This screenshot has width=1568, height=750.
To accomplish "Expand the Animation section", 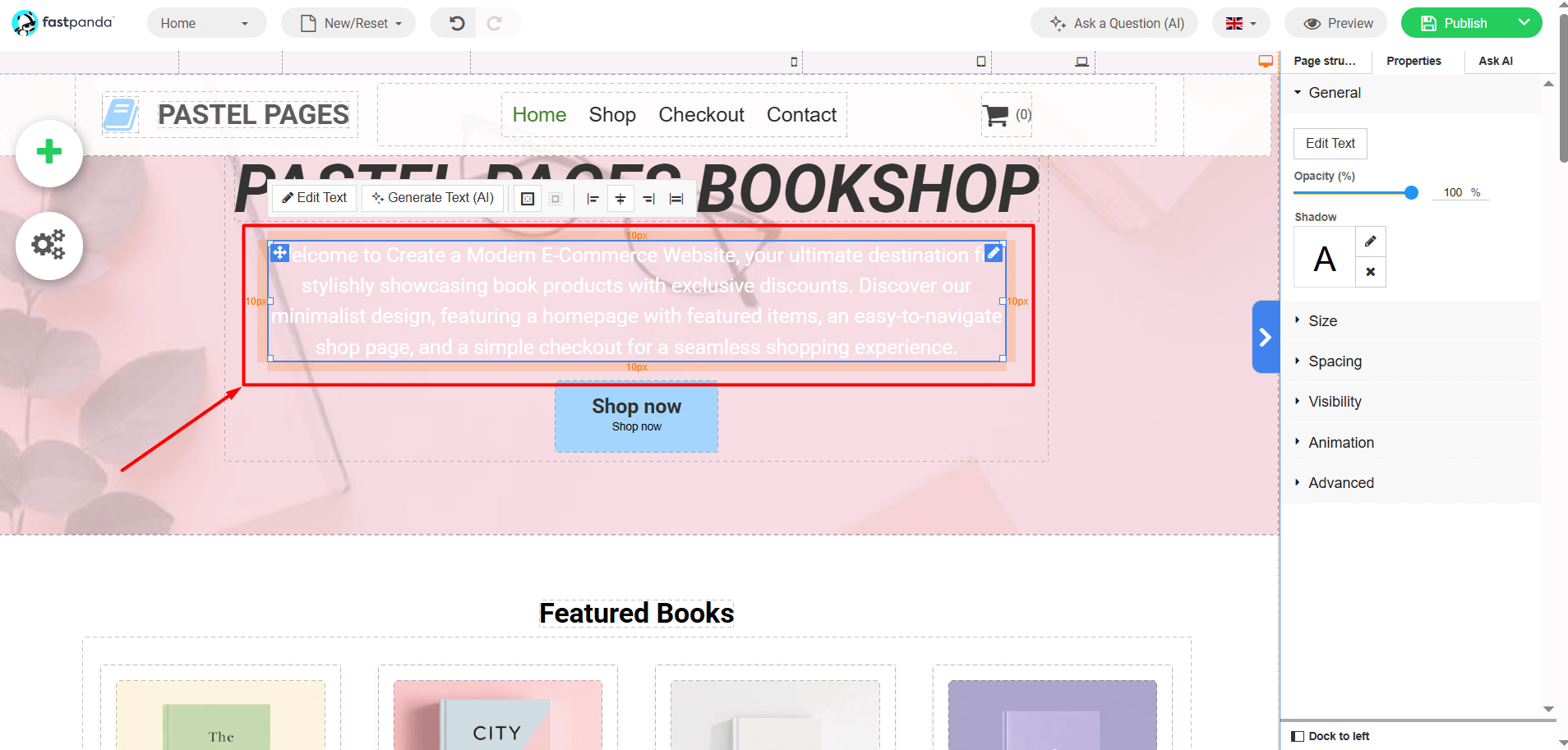I will coord(1340,443).
